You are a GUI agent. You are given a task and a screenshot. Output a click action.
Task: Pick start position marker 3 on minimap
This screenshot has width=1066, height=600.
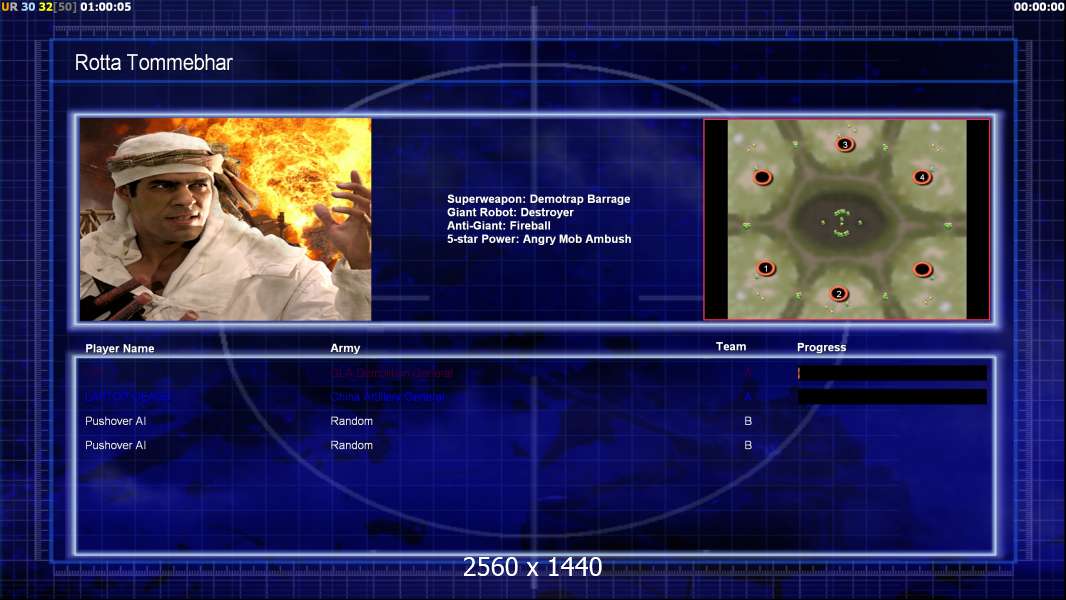coord(845,144)
